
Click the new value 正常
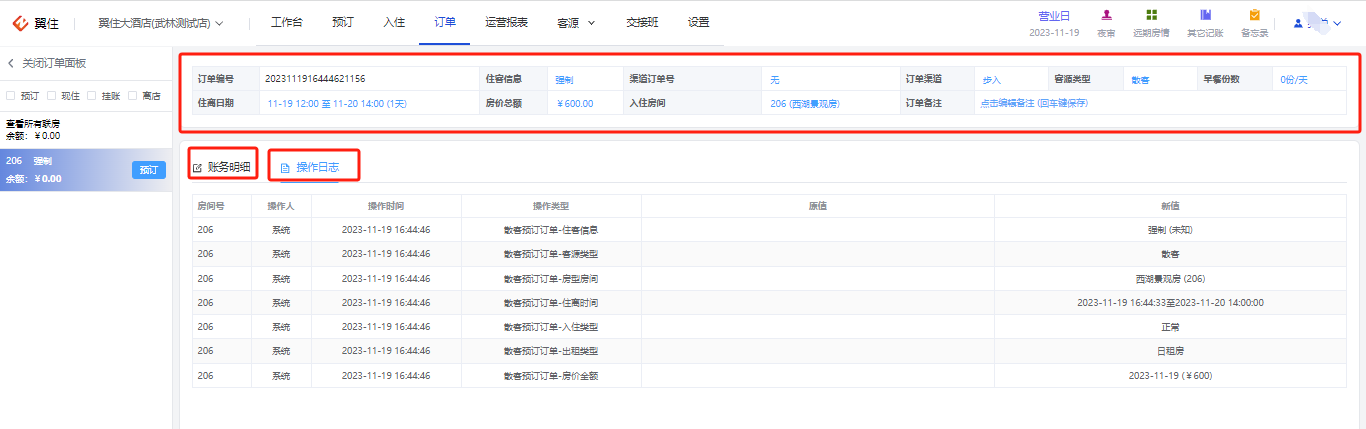coord(1170,327)
